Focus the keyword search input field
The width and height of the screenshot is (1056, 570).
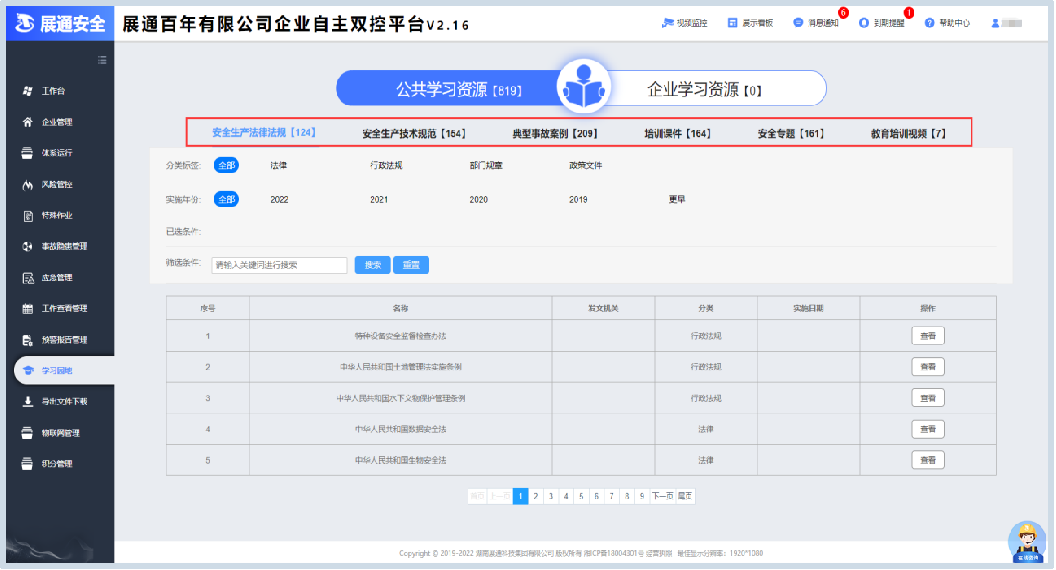point(279,265)
